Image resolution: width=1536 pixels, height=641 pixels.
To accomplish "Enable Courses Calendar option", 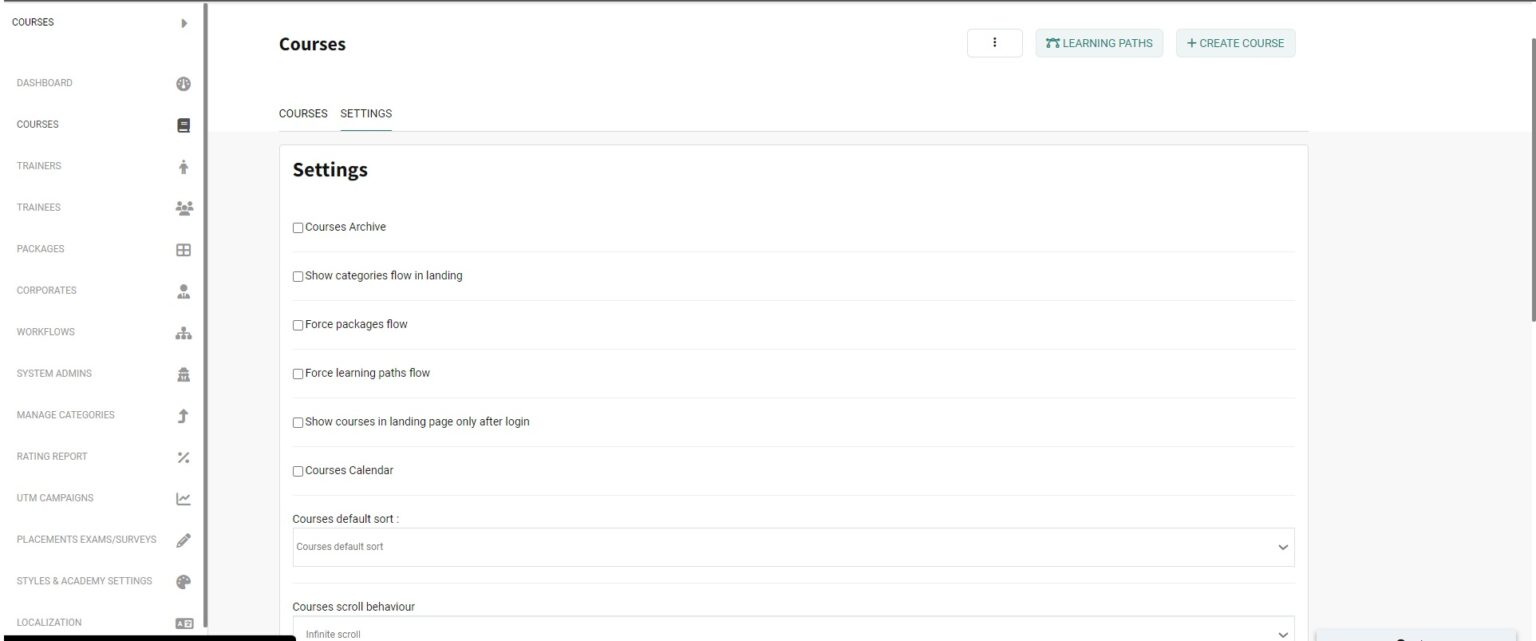I will click(296, 470).
